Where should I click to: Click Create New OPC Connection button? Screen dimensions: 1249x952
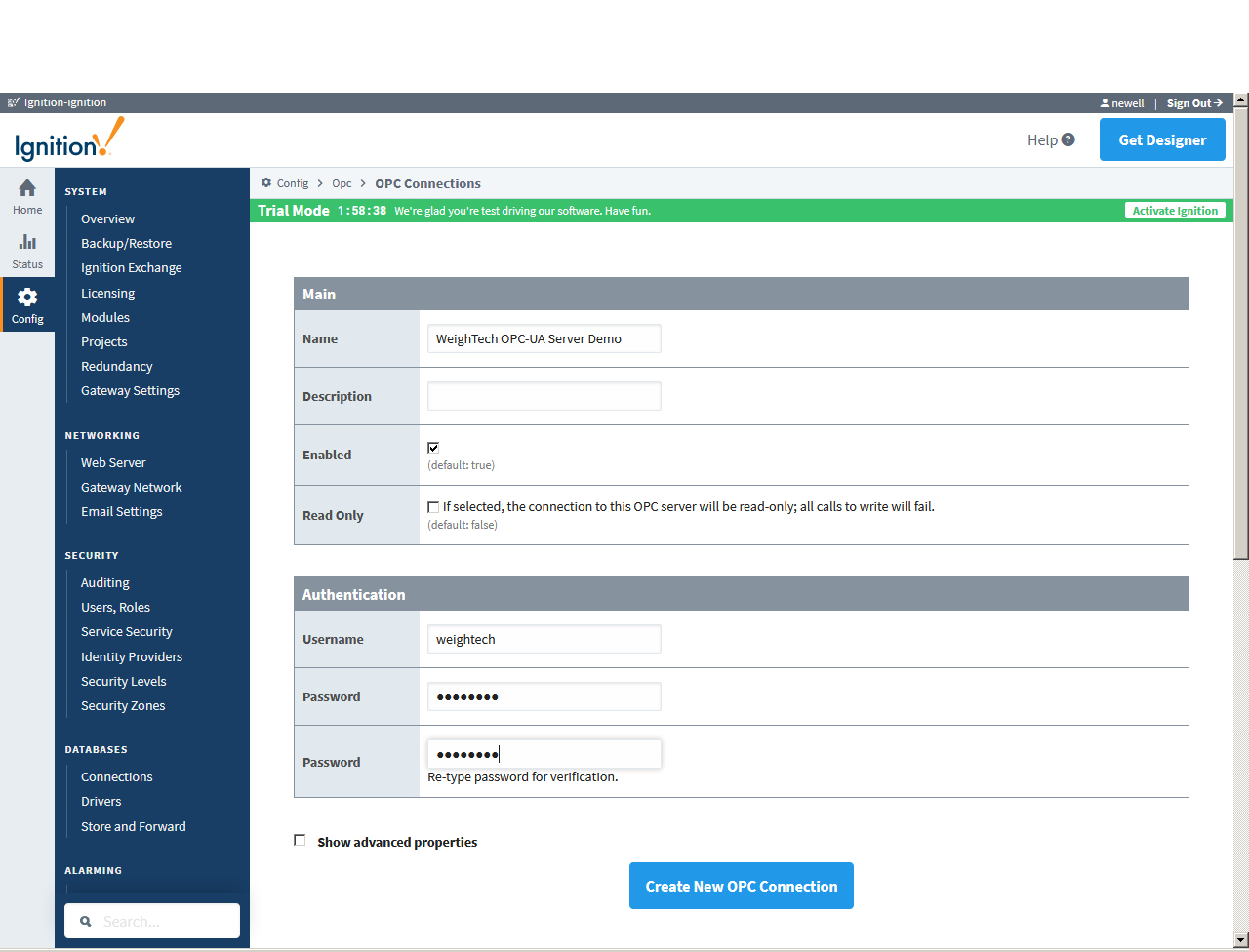click(741, 886)
